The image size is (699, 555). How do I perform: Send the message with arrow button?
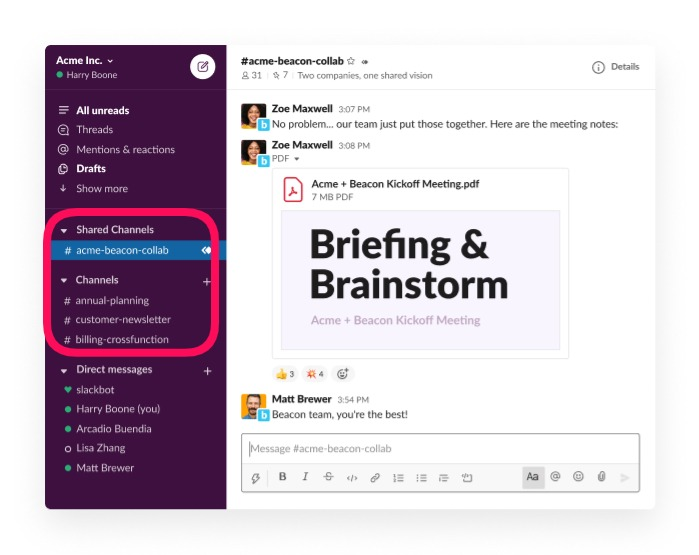625,478
